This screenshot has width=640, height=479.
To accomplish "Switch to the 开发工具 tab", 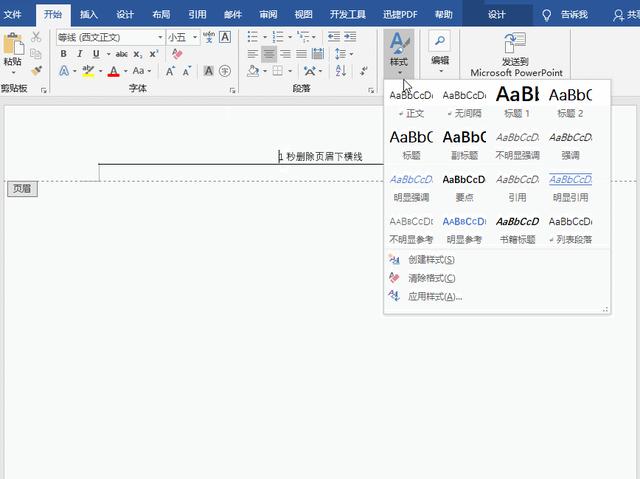I will click(348, 15).
